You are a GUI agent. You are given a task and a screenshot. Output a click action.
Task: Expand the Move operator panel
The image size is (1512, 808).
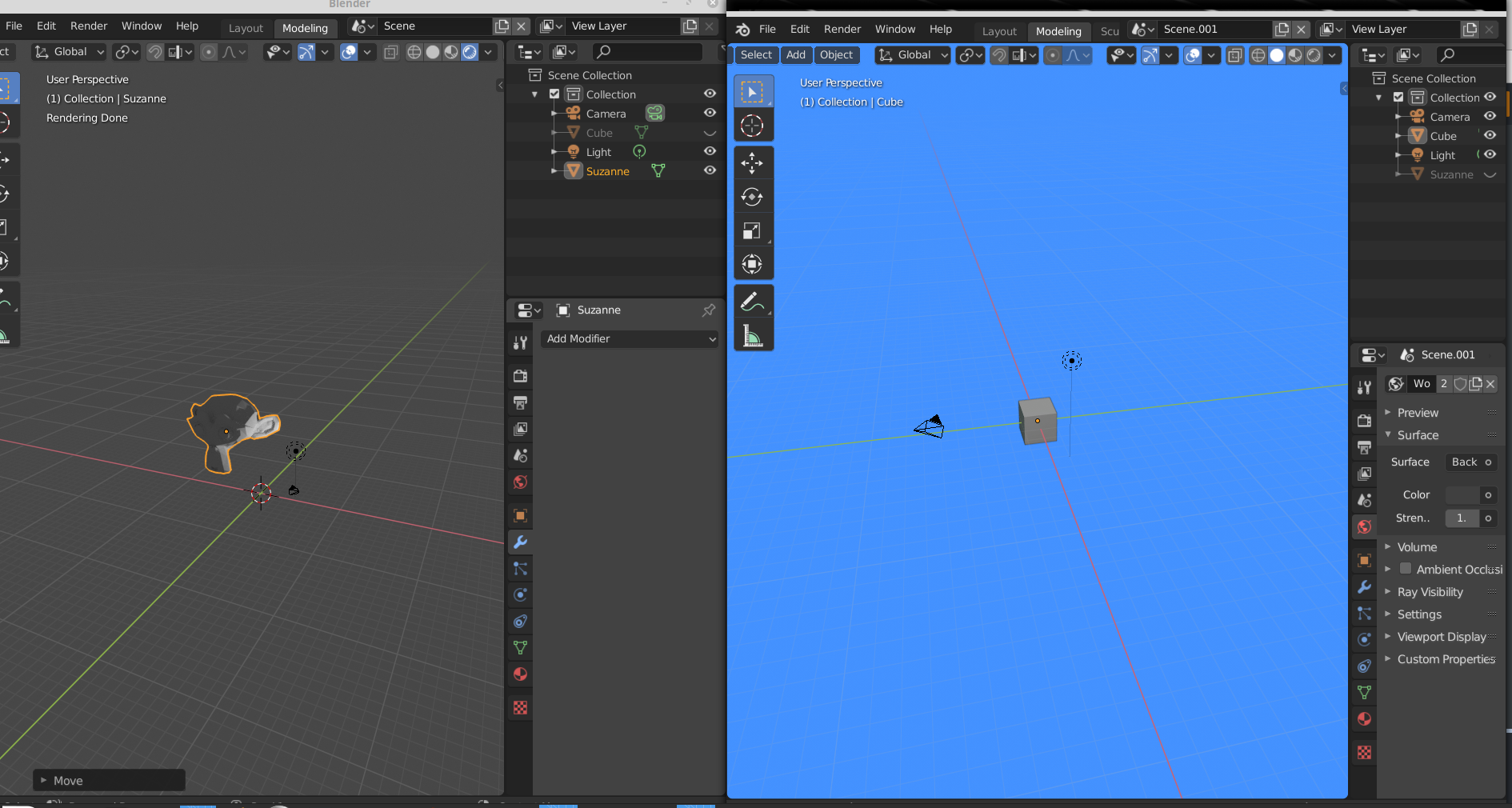click(x=110, y=781)
